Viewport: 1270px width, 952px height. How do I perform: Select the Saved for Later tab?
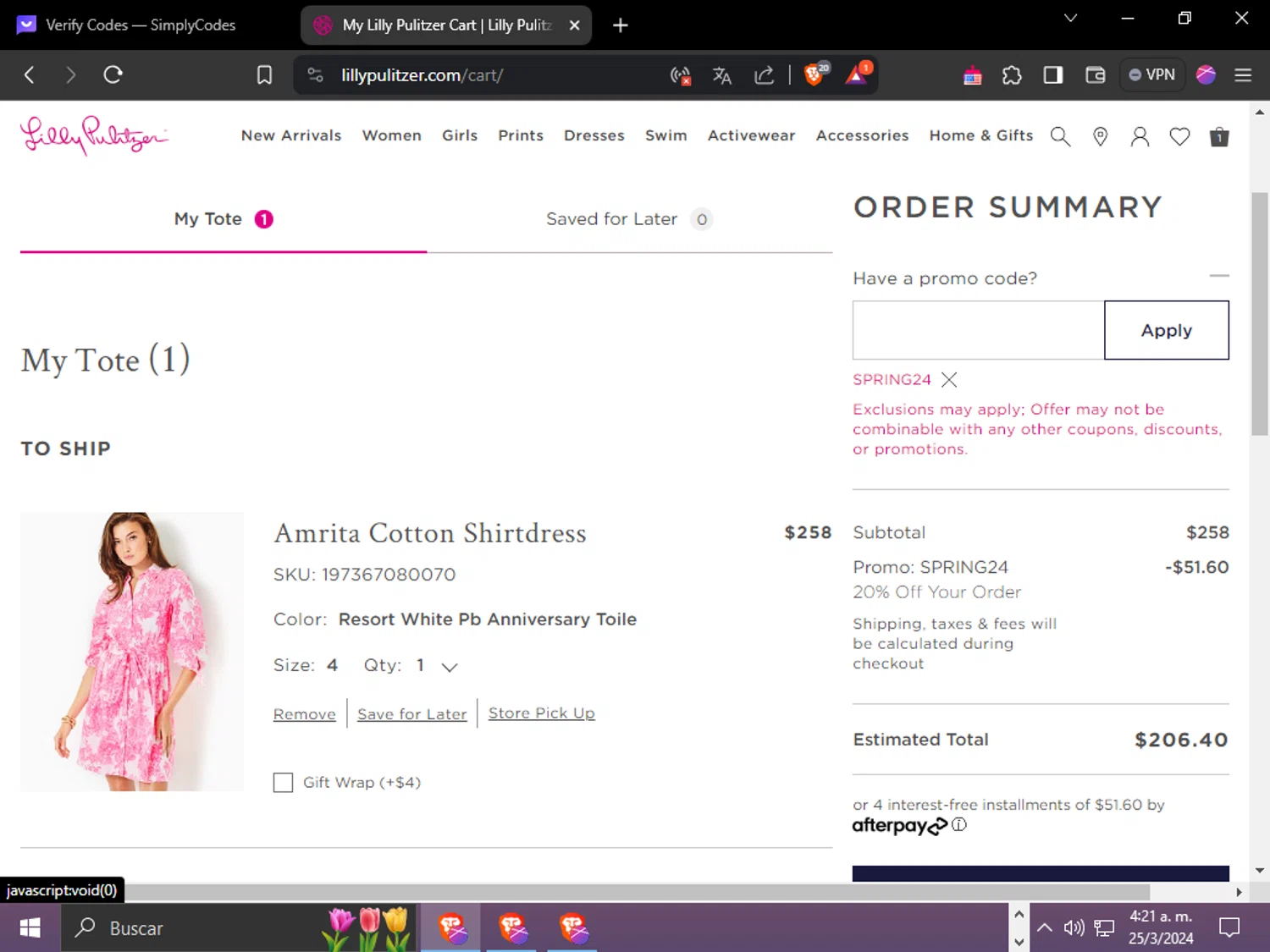(x=629, y=219)
